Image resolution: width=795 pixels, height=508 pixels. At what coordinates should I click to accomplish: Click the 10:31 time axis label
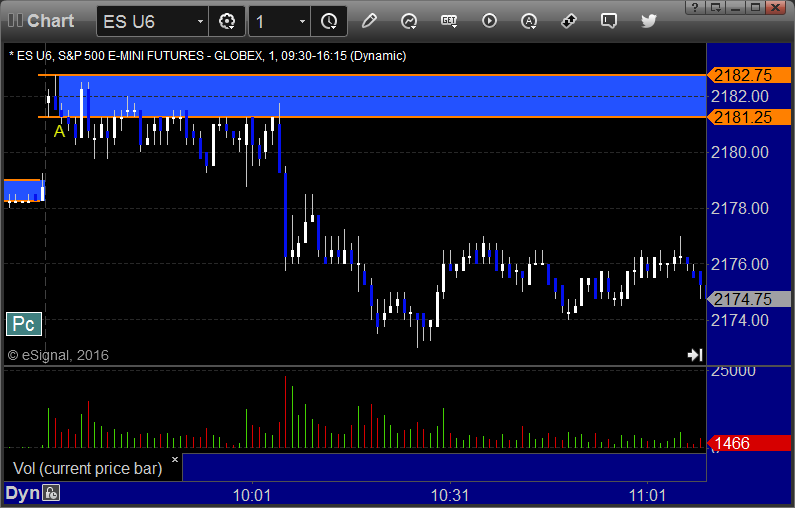click(450, 495)
